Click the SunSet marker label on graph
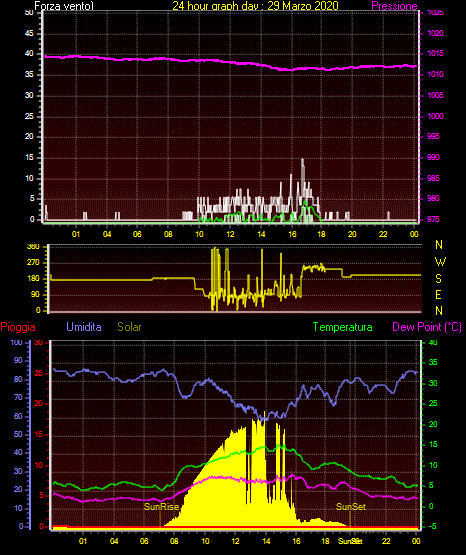Viewport: 466px width, 555px height. pos(351,507)
